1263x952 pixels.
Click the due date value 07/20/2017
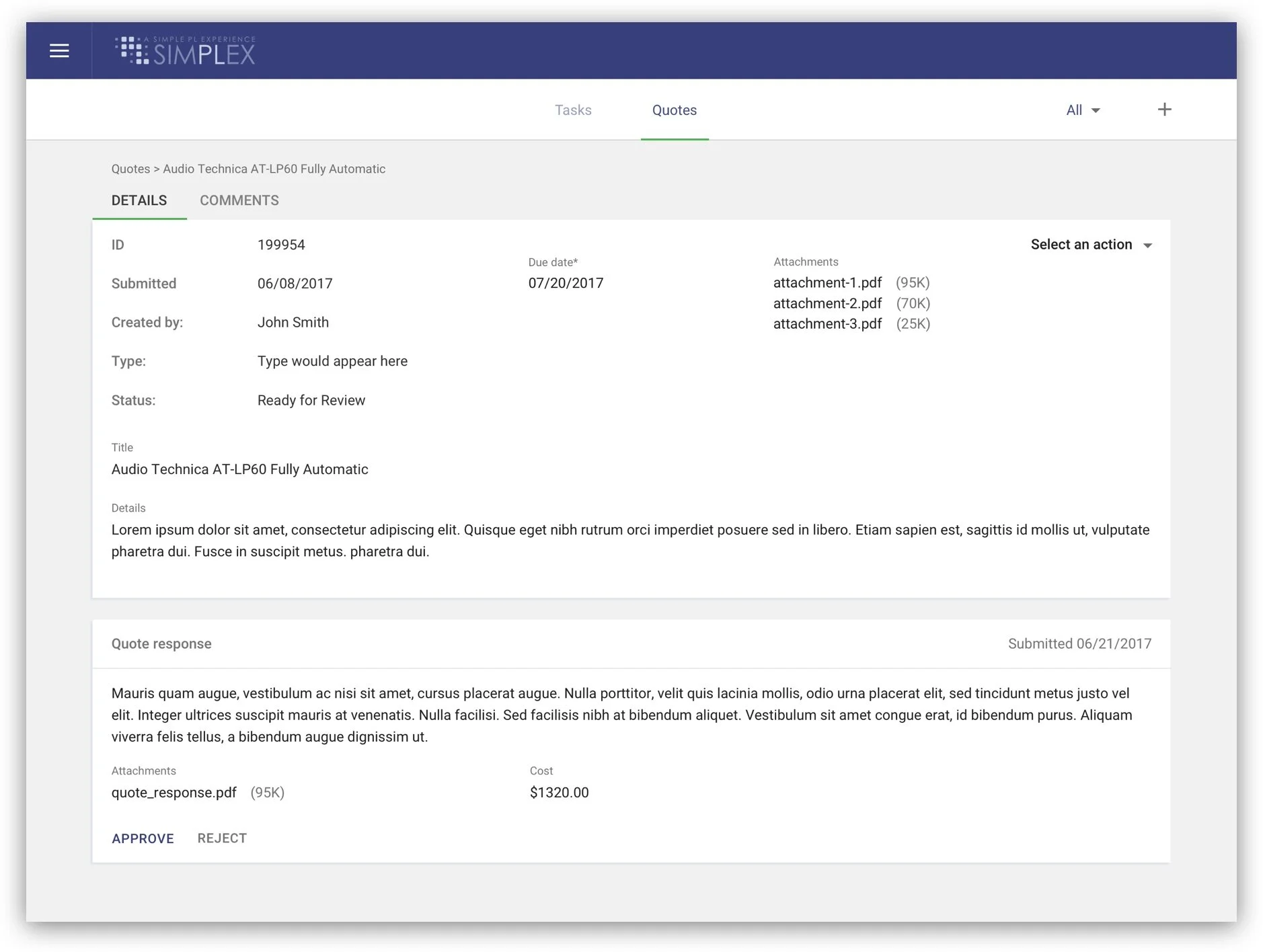pos(566,283)
